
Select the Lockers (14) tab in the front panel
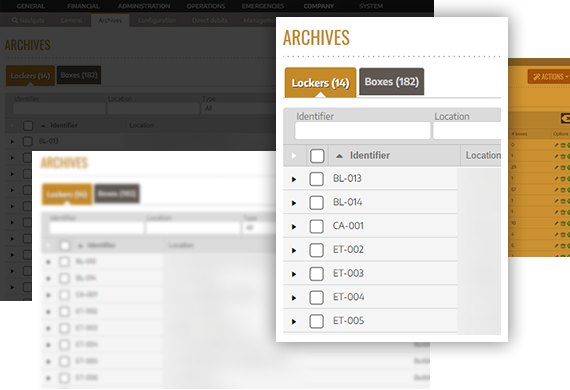pyautogui.click(x=320, y=83)
